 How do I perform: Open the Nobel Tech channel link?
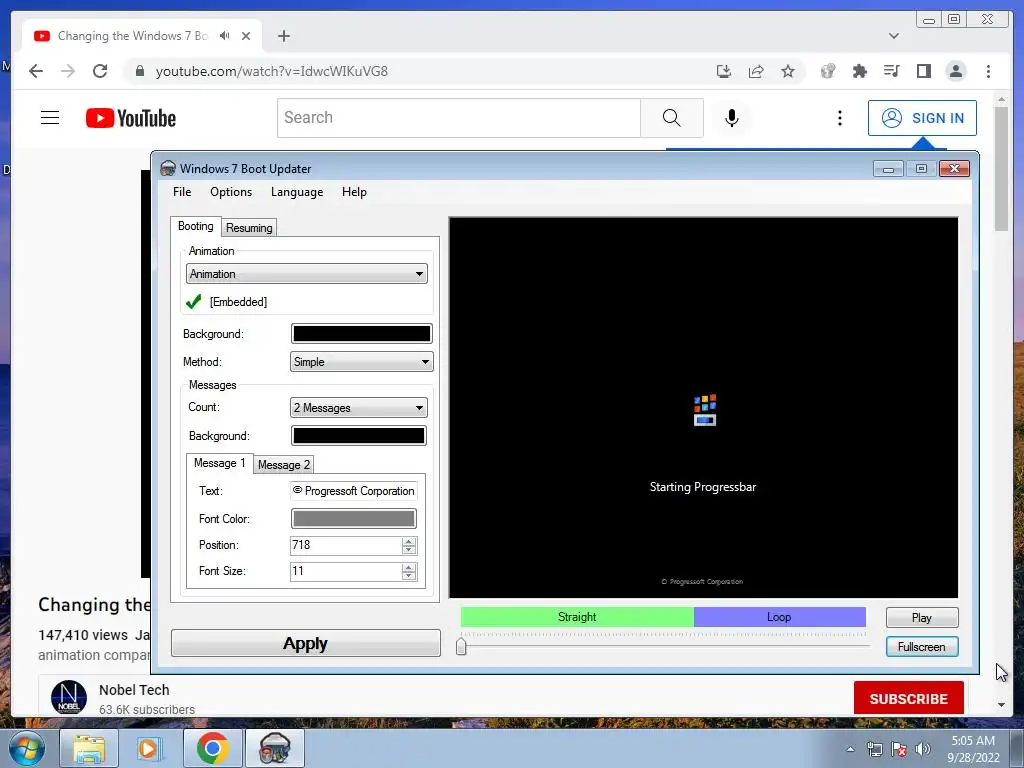pyautogui.click(x=134, y=690)
